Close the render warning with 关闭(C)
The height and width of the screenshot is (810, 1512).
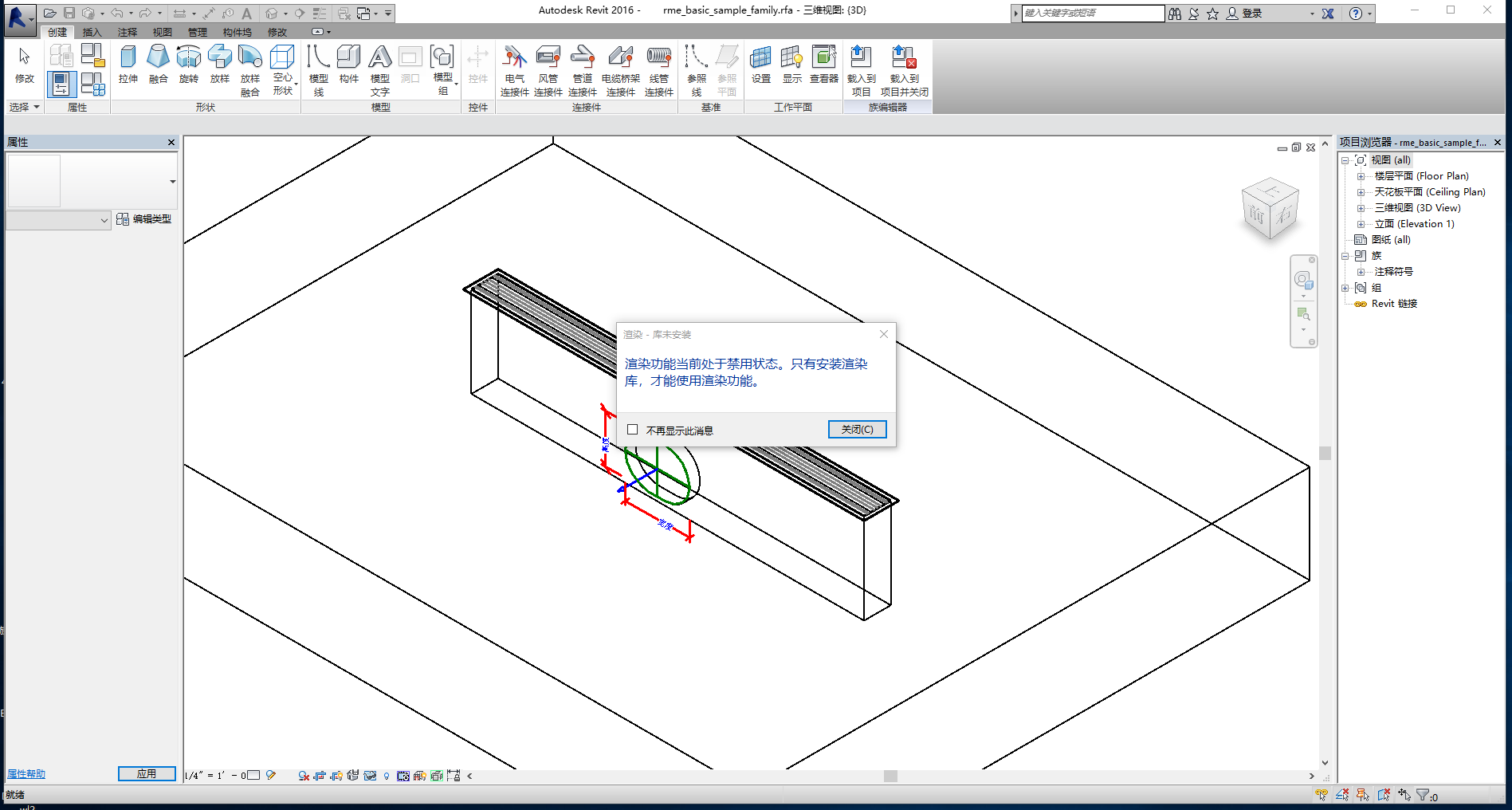[857, 429]
